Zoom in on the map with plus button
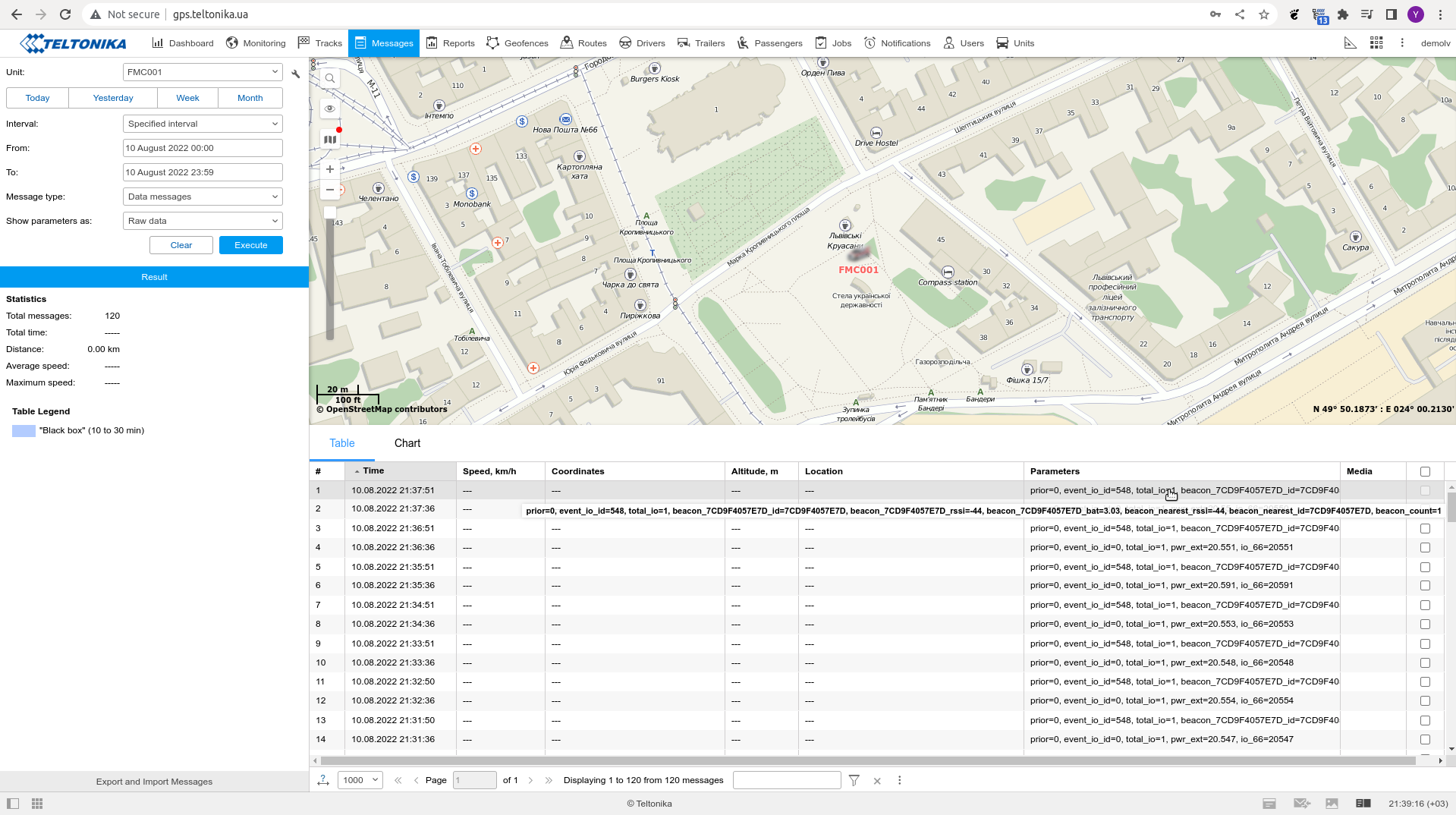 [329, 168]
